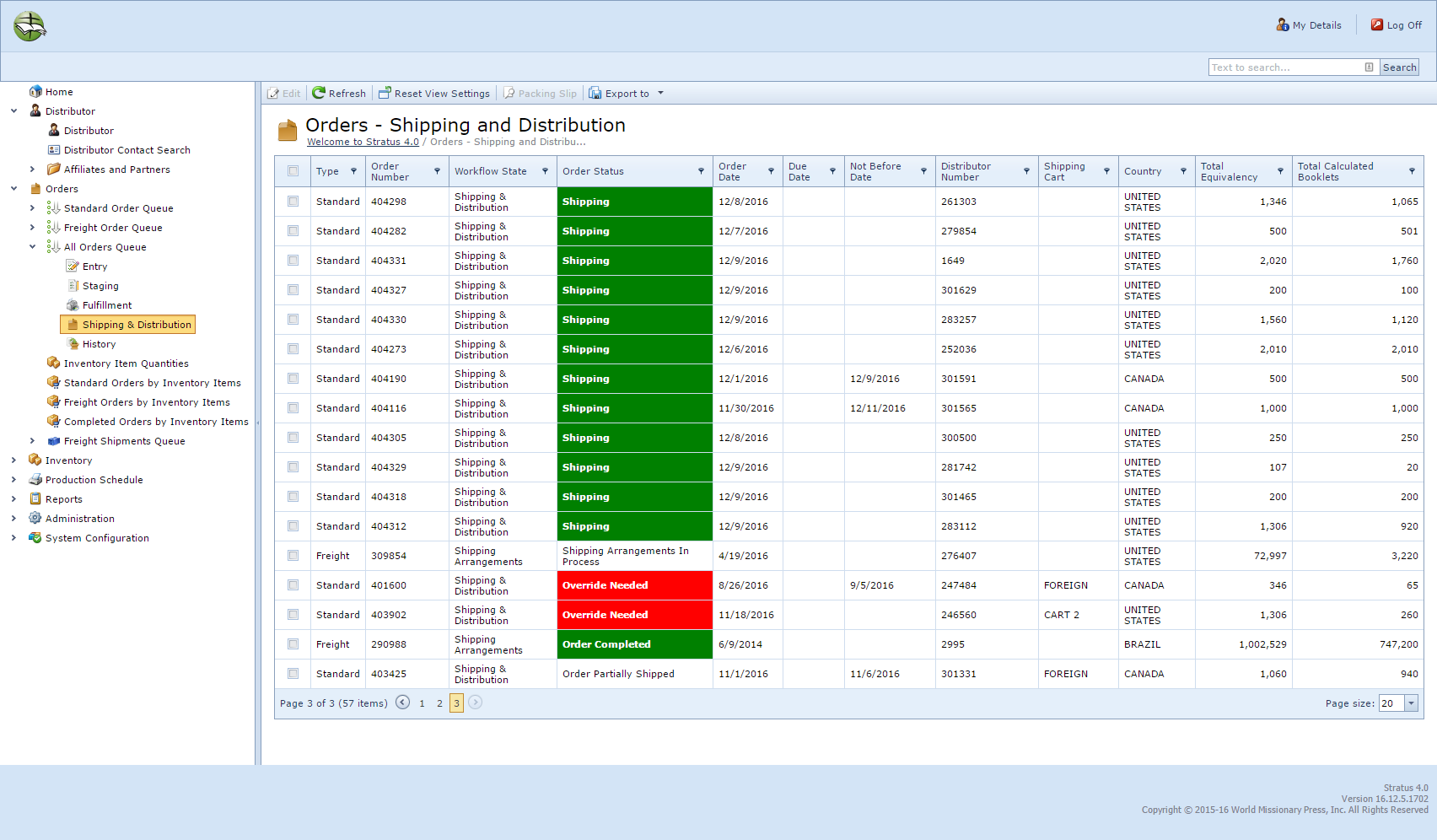
Task: Open Distributor Contact Search icon
Action: (x=54, y=149)
